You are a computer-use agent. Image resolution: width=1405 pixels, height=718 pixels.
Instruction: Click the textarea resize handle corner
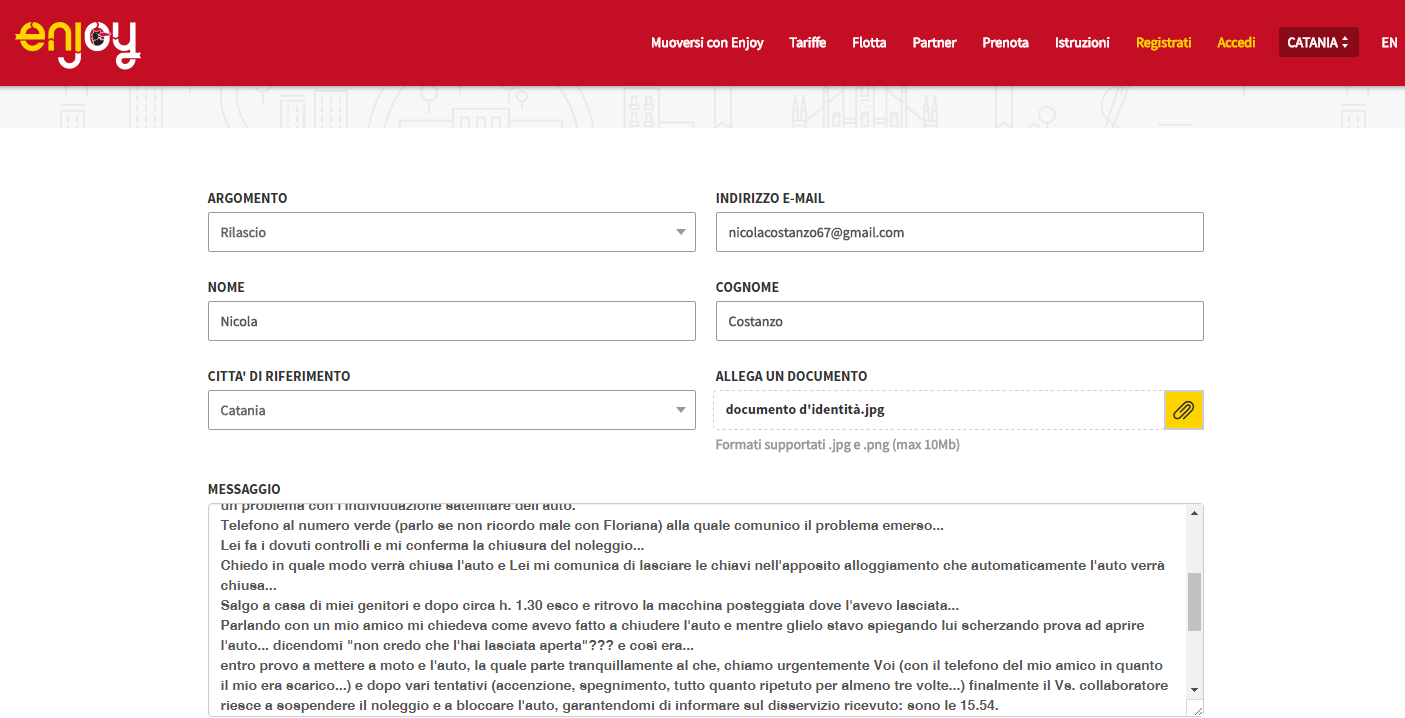coord(1195,708)
